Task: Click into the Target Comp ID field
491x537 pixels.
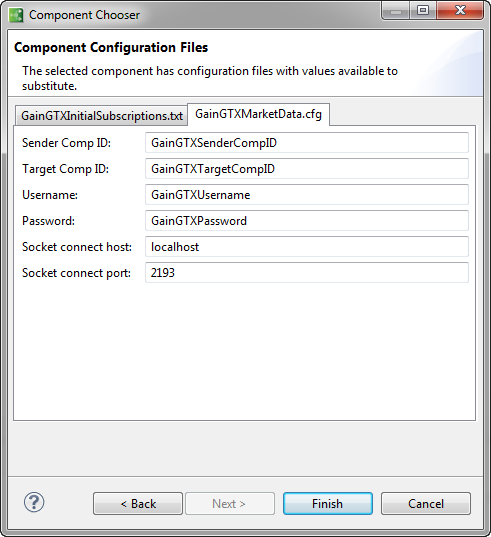Action: (x=307, y=169)
